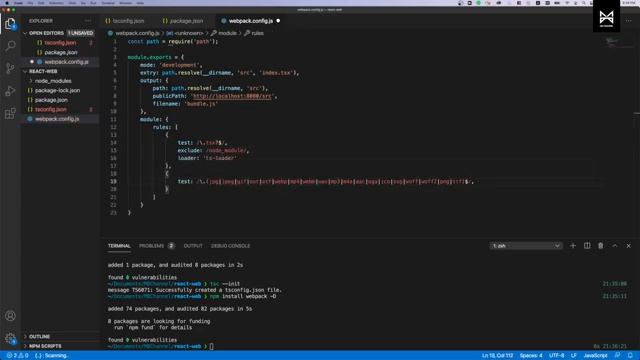Open the Manage gear icon

10,338
